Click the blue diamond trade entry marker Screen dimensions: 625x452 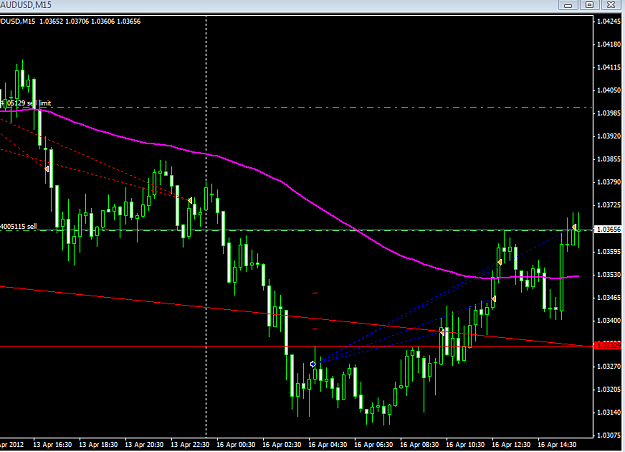coord(313,364)
